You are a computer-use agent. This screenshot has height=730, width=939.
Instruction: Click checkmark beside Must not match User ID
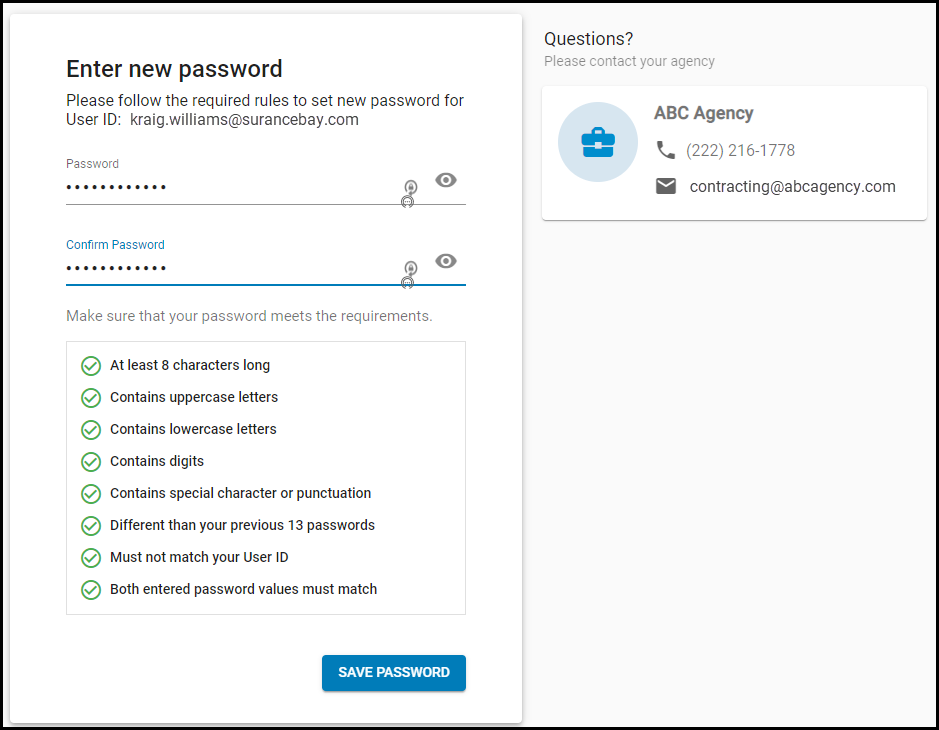click(x=91, y=558)
